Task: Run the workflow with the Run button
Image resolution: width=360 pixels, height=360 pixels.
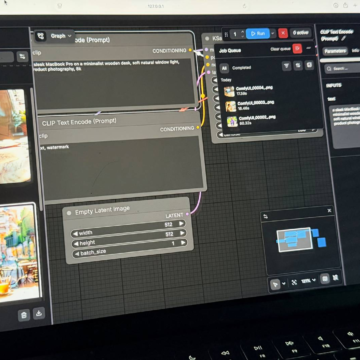Action: coord(258,34)
